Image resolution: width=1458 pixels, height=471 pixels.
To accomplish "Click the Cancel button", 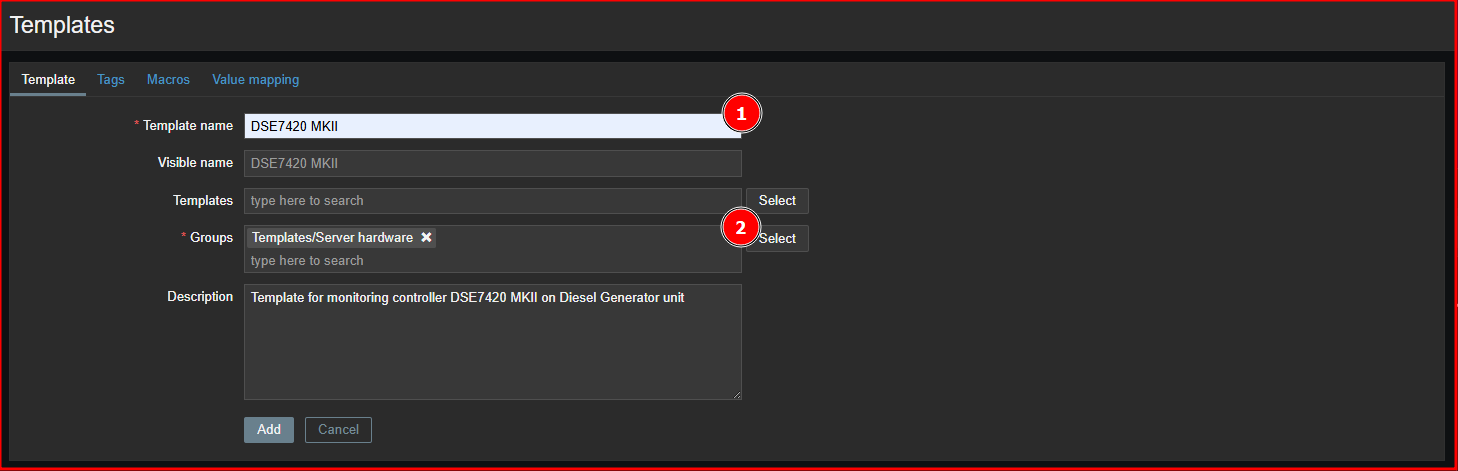I will pos(338,430).
